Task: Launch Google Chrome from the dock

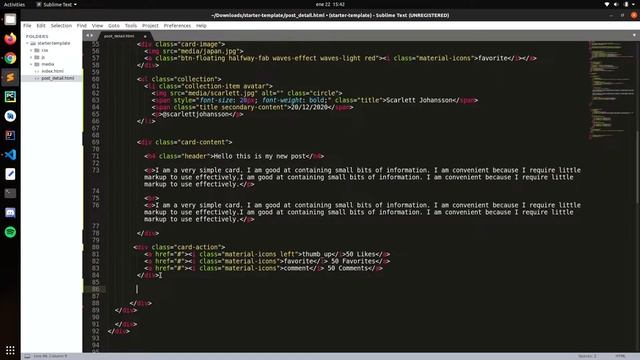Action: 10,58
